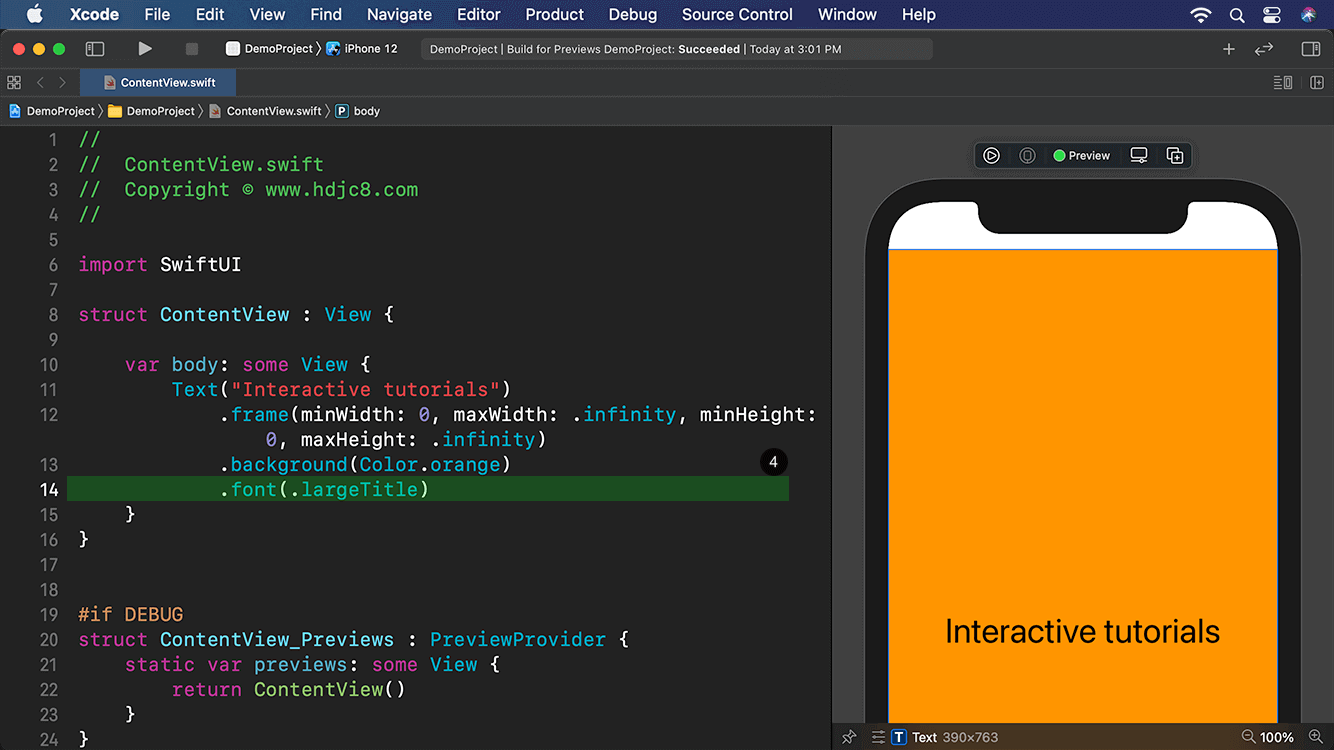Zoom out the preview canvas

coord(1248,737)
